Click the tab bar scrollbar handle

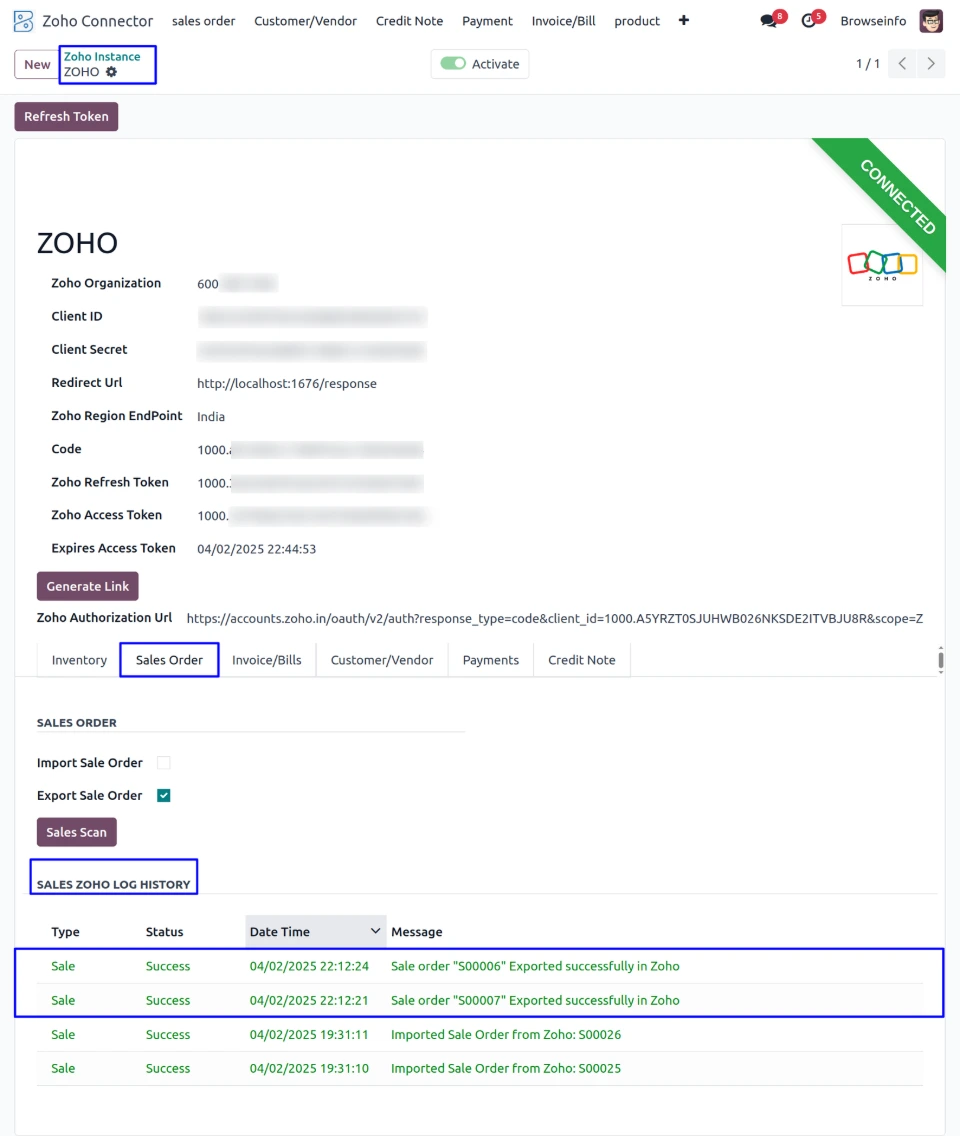coord(940,659)
